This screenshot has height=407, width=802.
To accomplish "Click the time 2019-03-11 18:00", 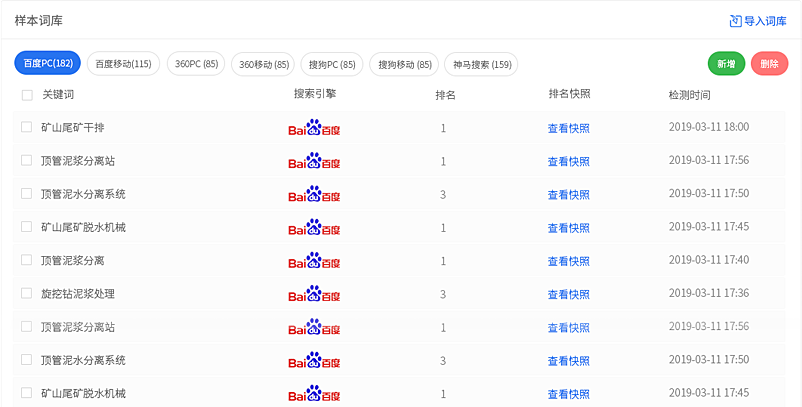I will click(709, 127).
